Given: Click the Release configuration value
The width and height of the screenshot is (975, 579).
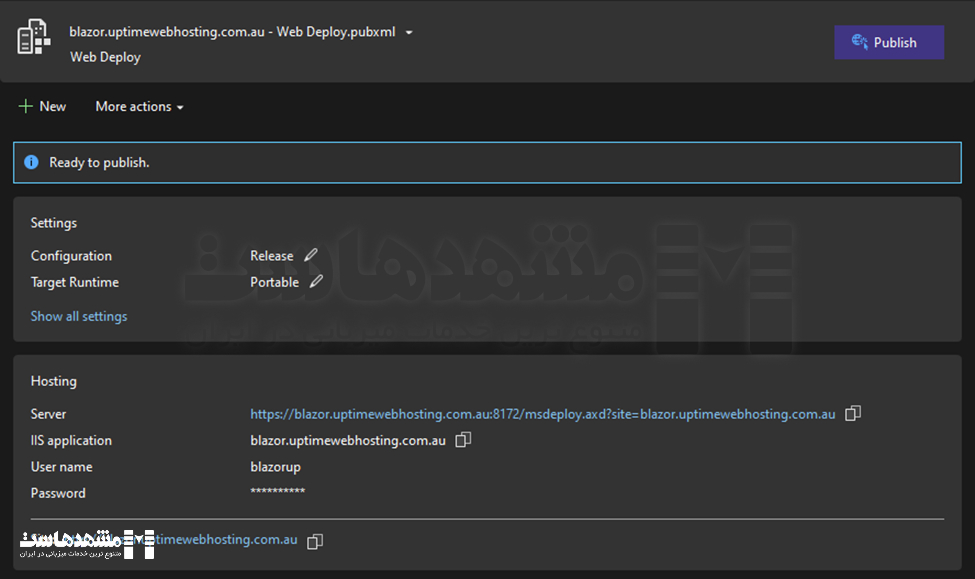Looking at the screenshot, I should pos(271,256).
